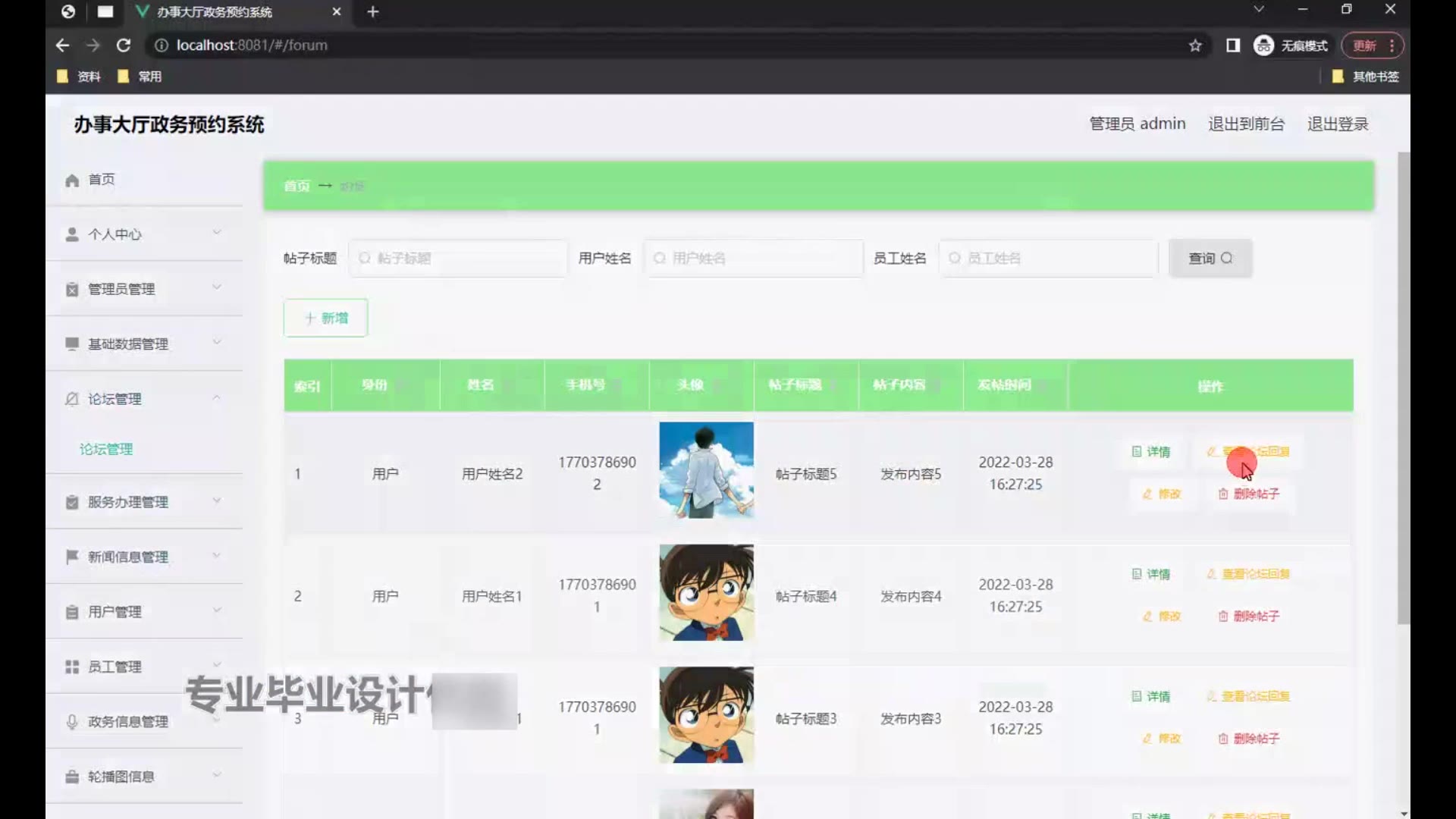Click 退出登录 logout link

pos(1338,124)
